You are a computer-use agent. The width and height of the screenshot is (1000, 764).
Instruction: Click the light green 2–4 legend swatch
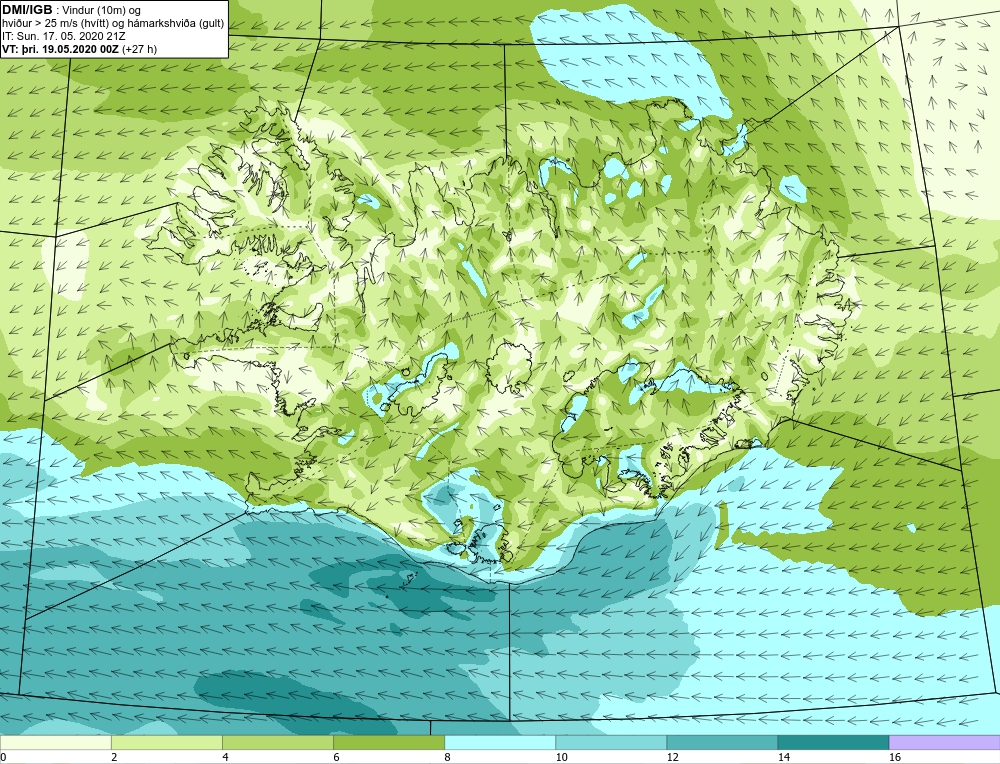point(167,742)
